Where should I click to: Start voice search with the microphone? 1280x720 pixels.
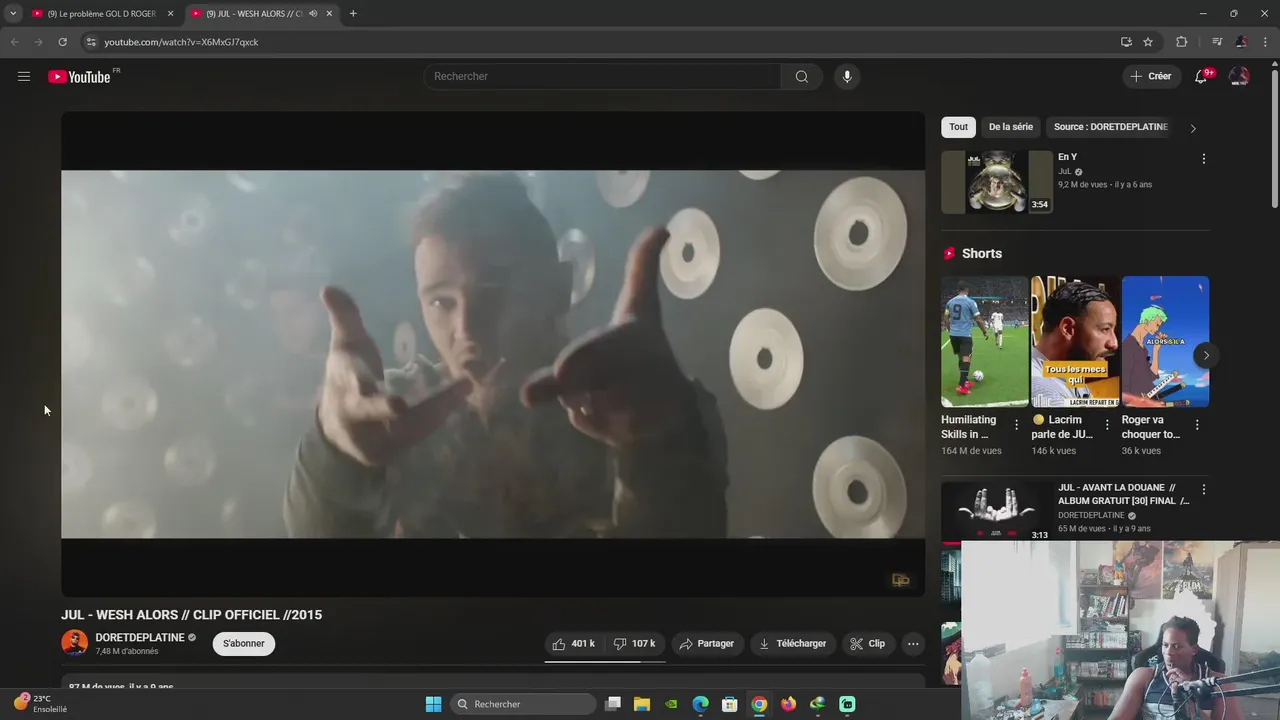click(847, 76)
